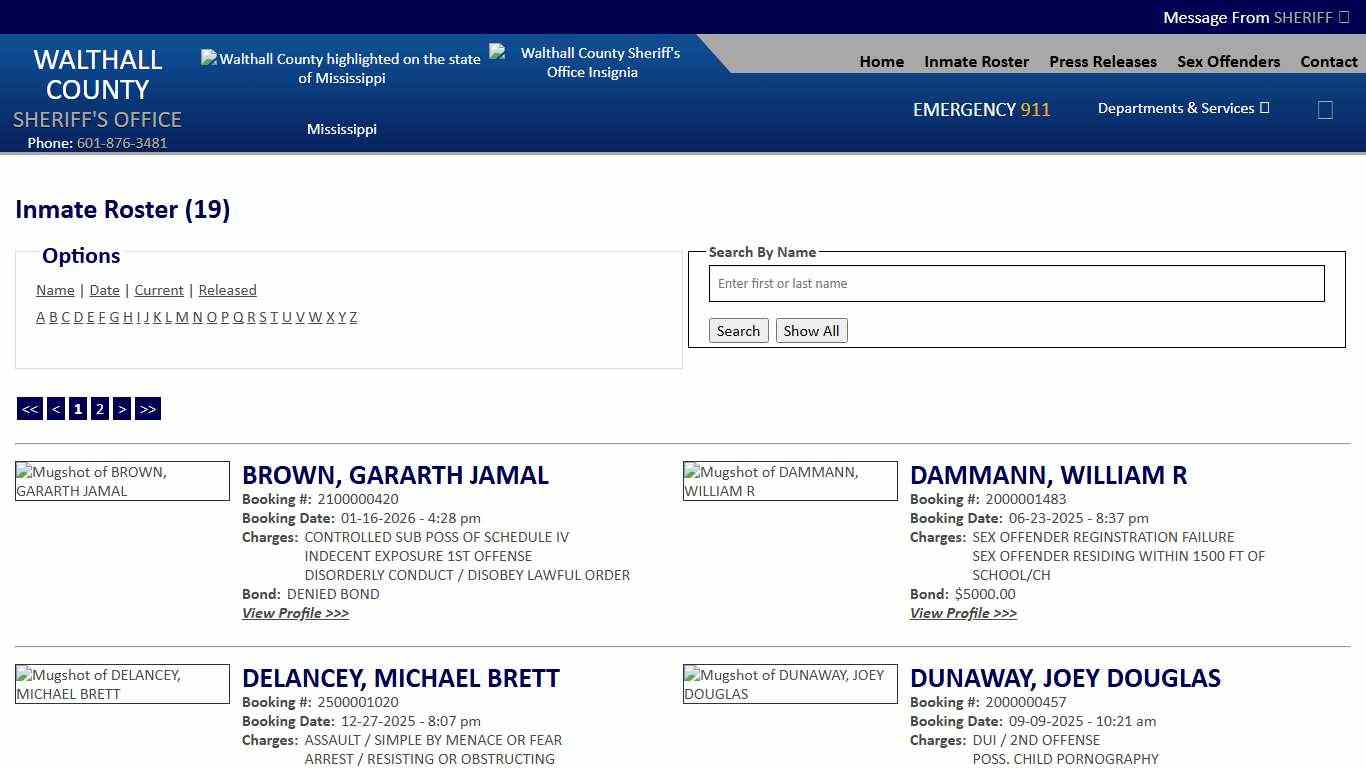The height and width of the screenshot is (768, 1366).
Task: Filter inmates by Released status
Action: [x=227, y=290]
